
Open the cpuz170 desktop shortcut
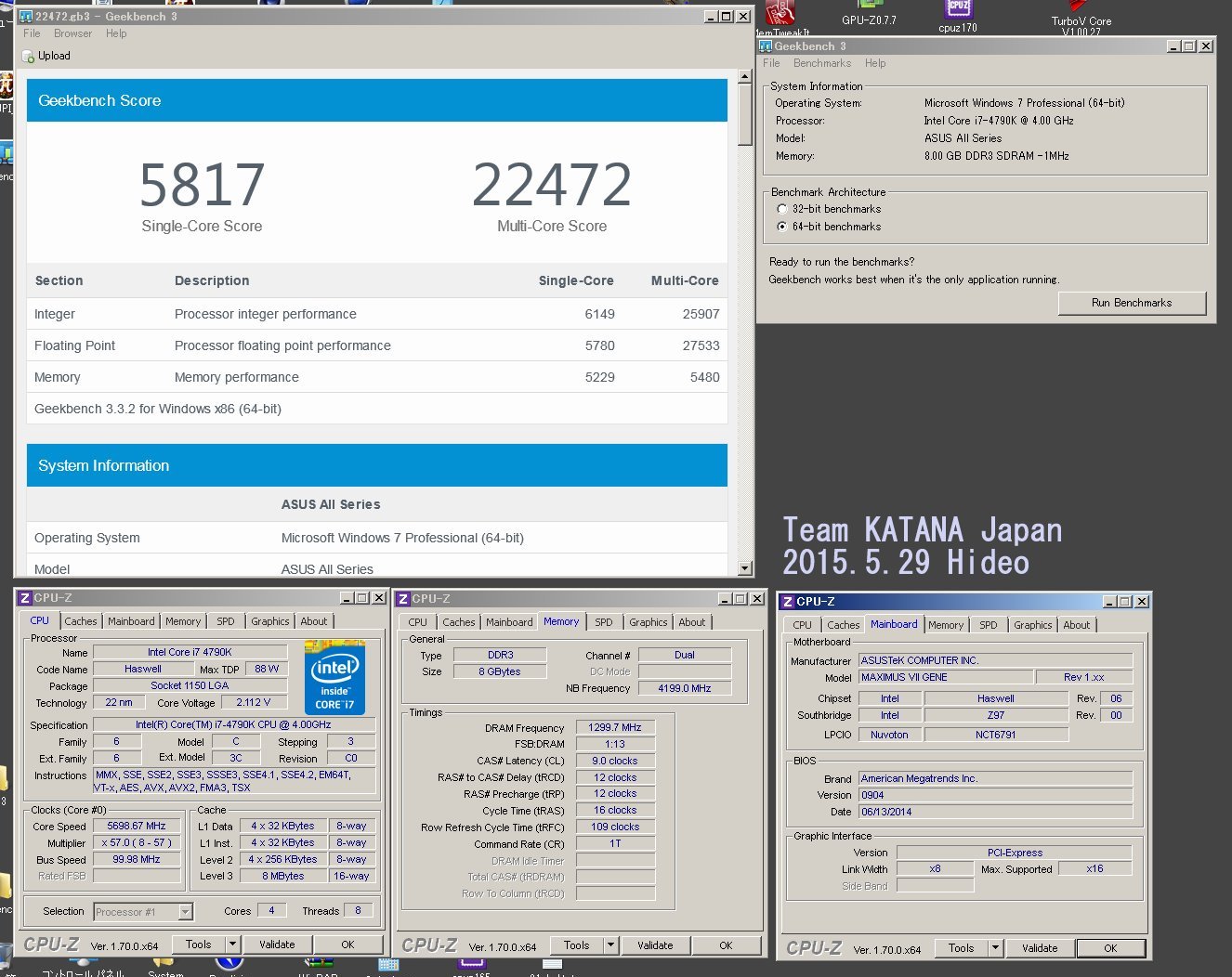(958, 16)
